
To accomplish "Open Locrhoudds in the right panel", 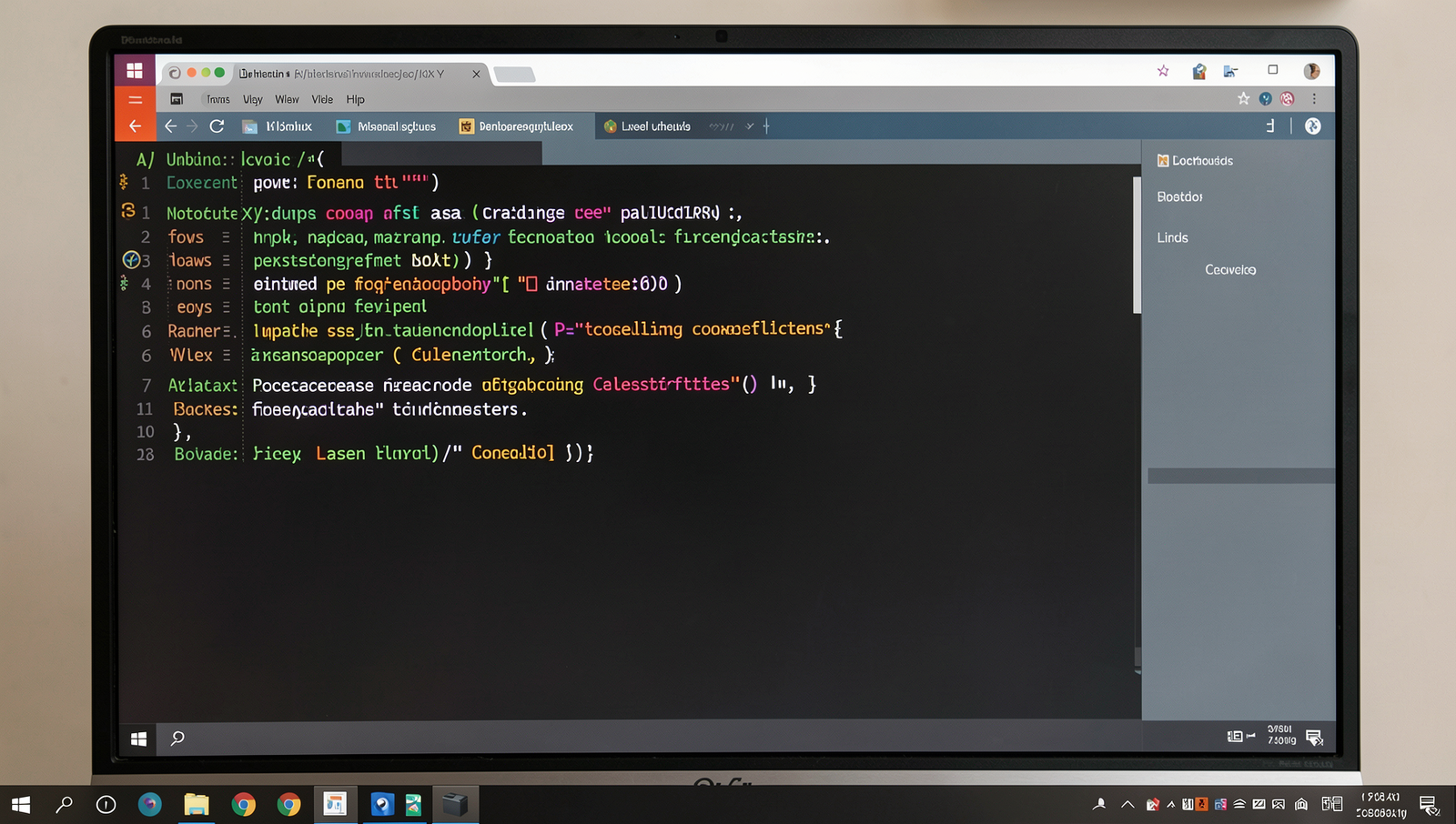I will 1195,161.
